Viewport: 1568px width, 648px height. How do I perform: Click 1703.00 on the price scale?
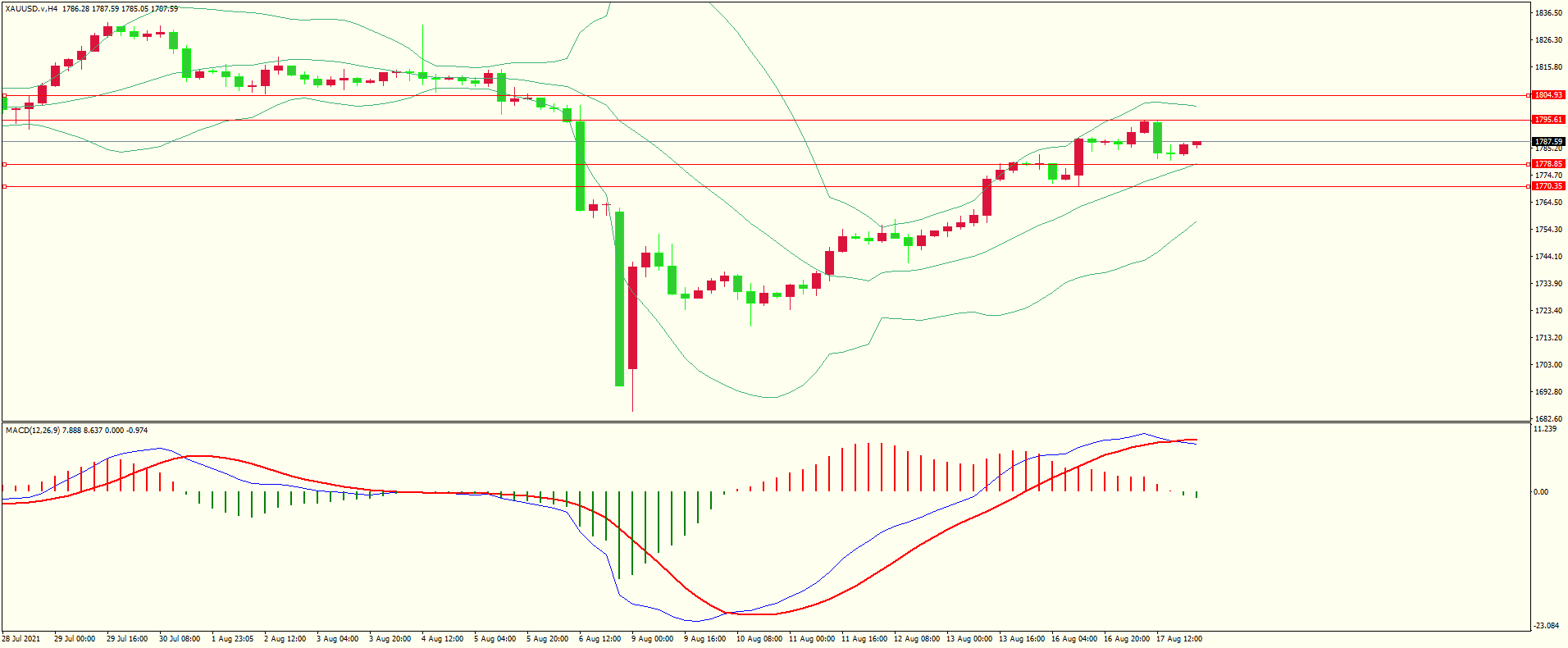[x=1548, y=365]
